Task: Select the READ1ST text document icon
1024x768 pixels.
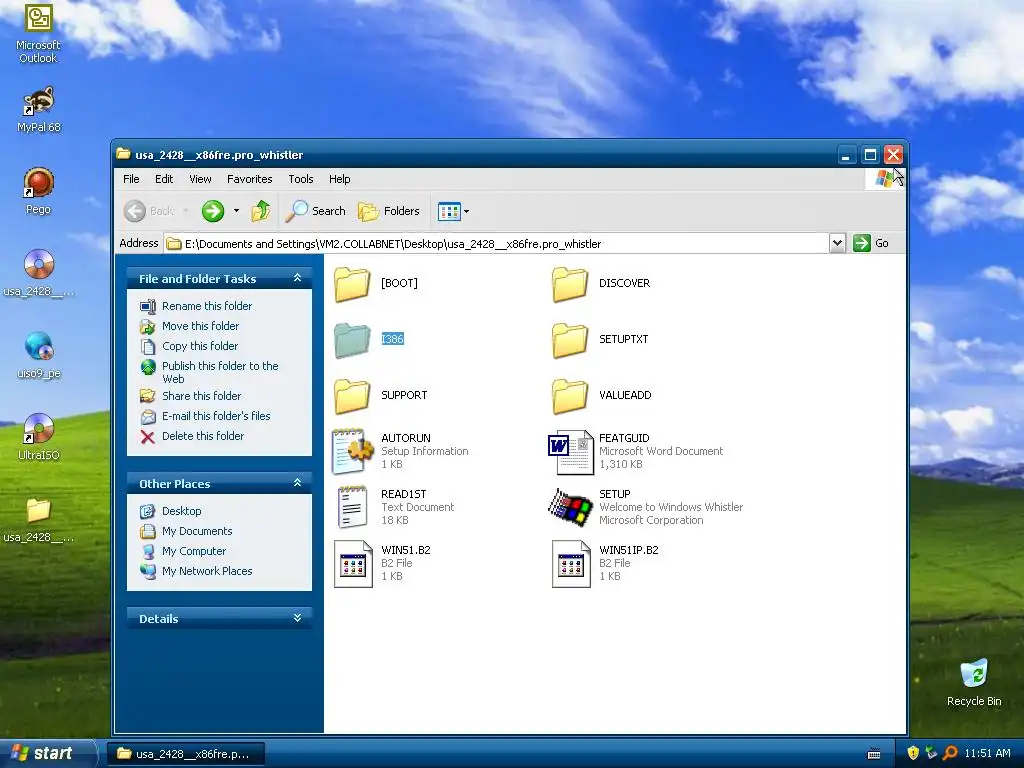Action: [352, 507]
